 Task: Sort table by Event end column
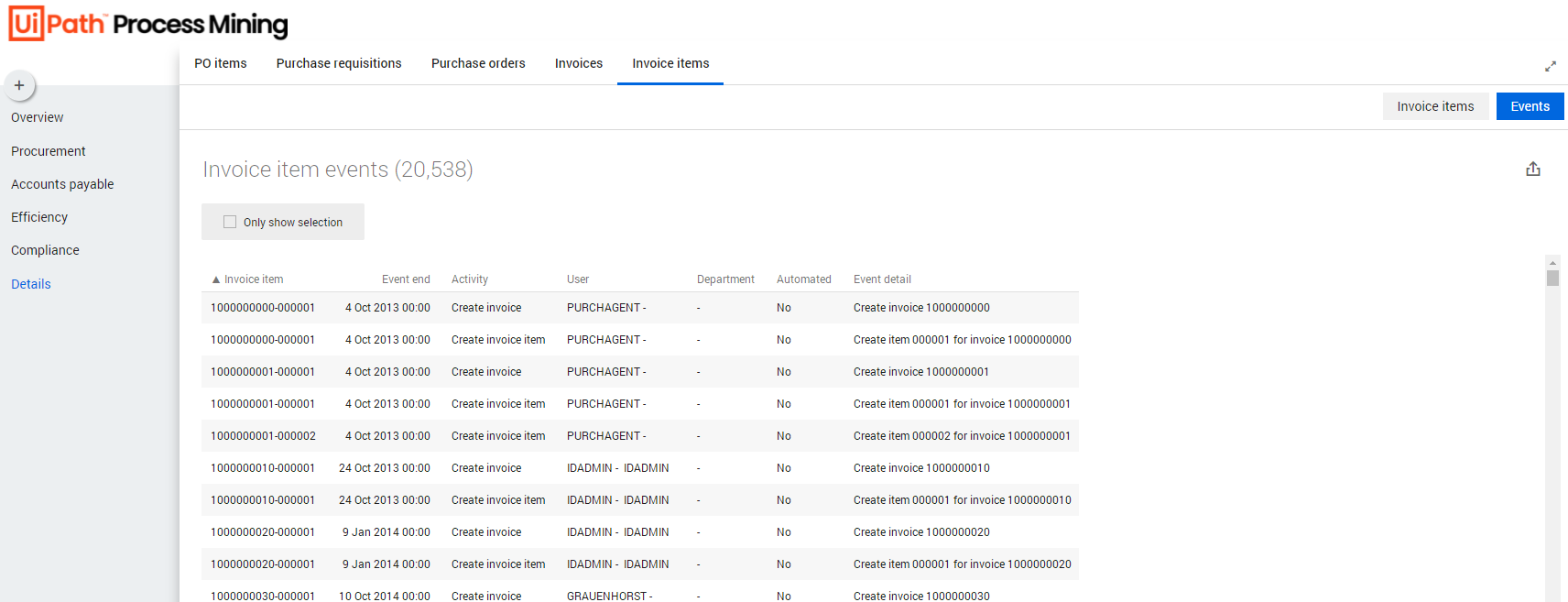(x=405, y=279)
